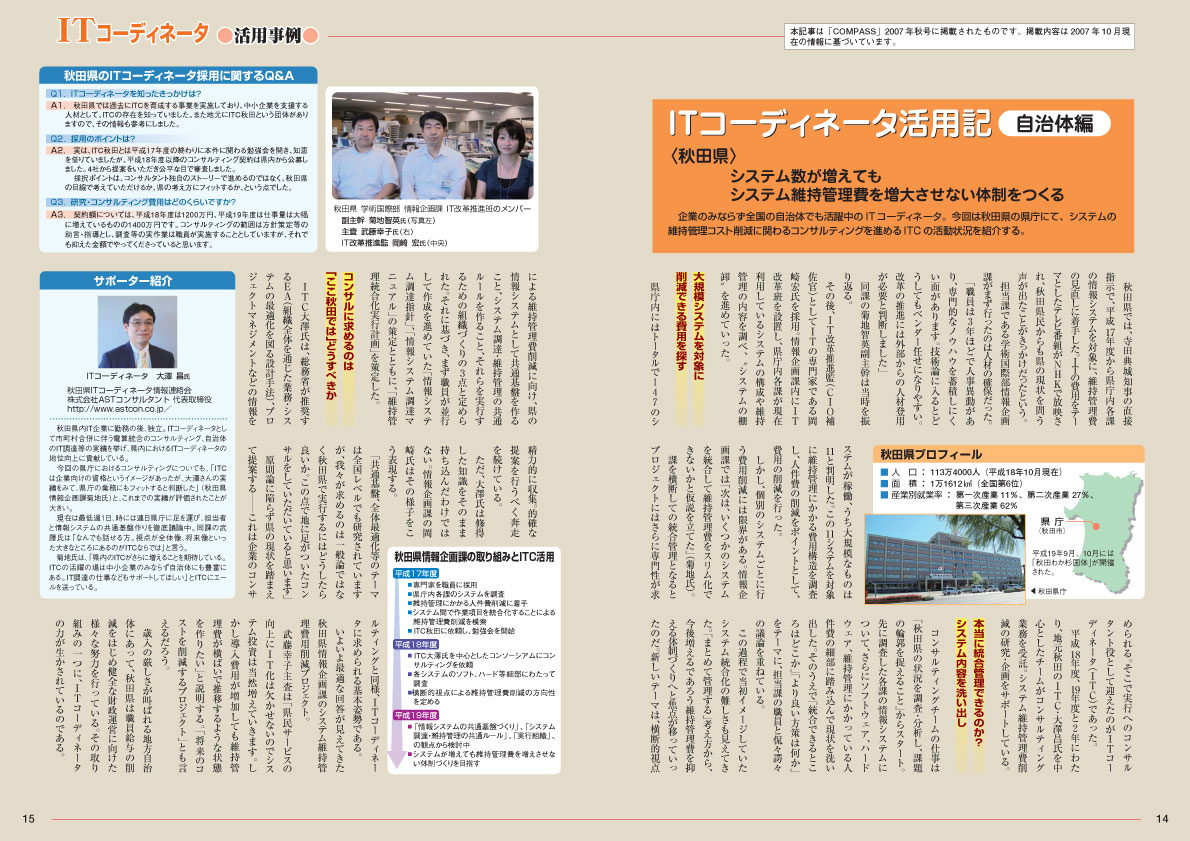
Task: Click question Q2 '採用のポイントは?'
Action: coord(92,139)
